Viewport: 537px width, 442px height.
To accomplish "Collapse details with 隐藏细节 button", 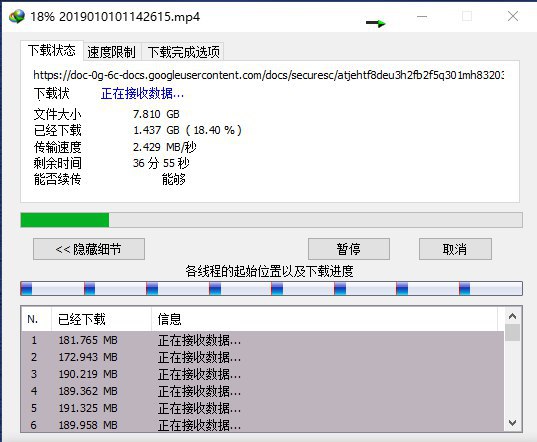I will click(x=89, y=249).
